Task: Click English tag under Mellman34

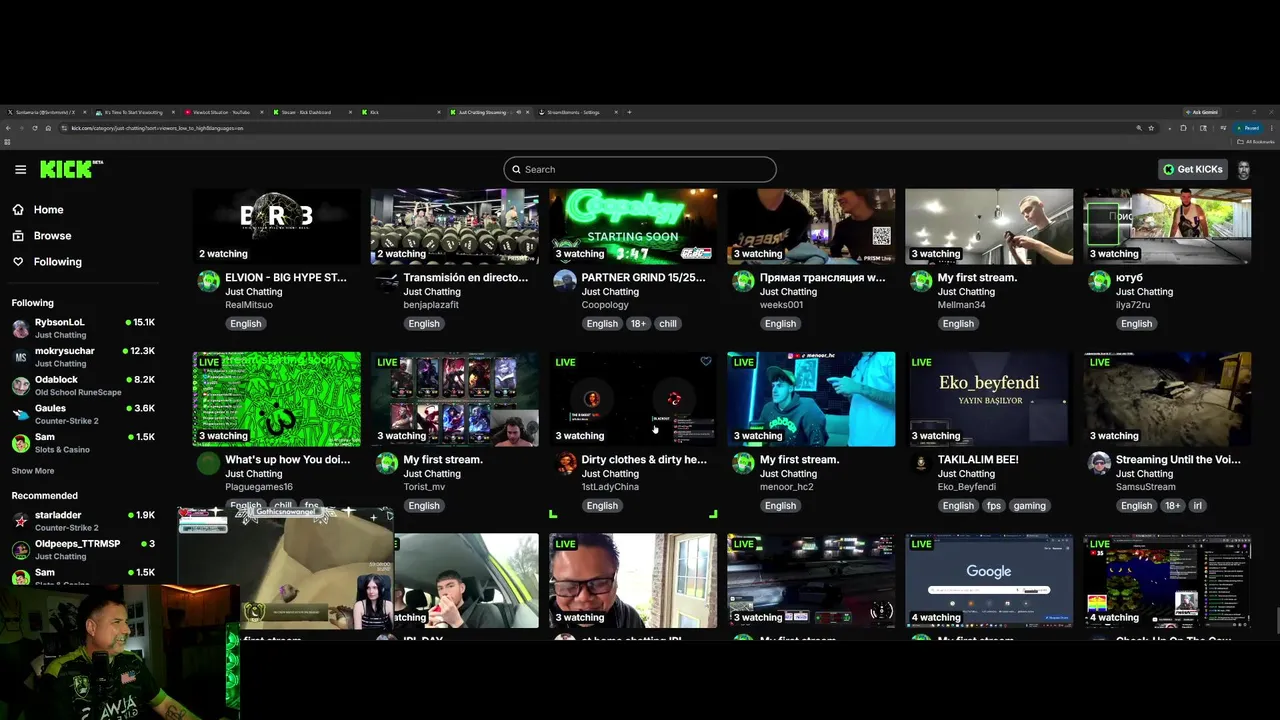Action: (x=958, y=324)
